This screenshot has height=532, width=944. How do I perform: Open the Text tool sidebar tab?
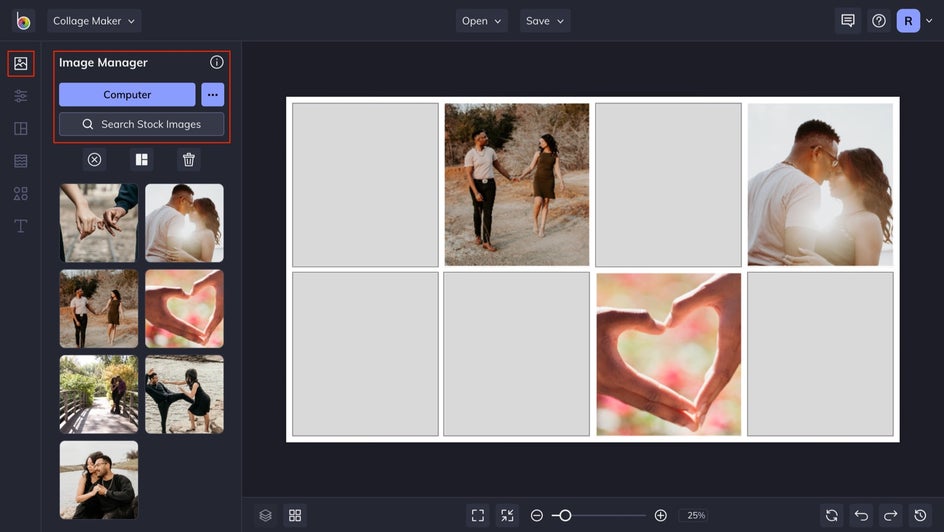(x=20, y=226)
